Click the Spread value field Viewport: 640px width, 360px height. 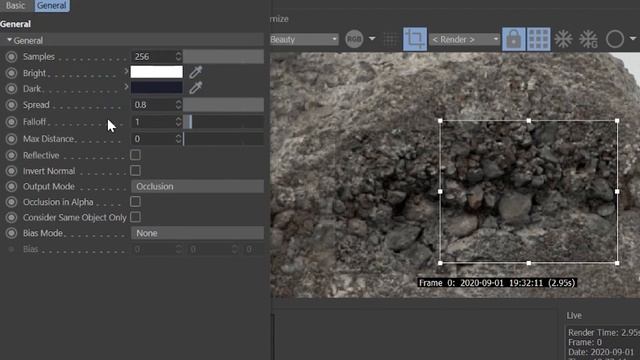pos(153,105)
